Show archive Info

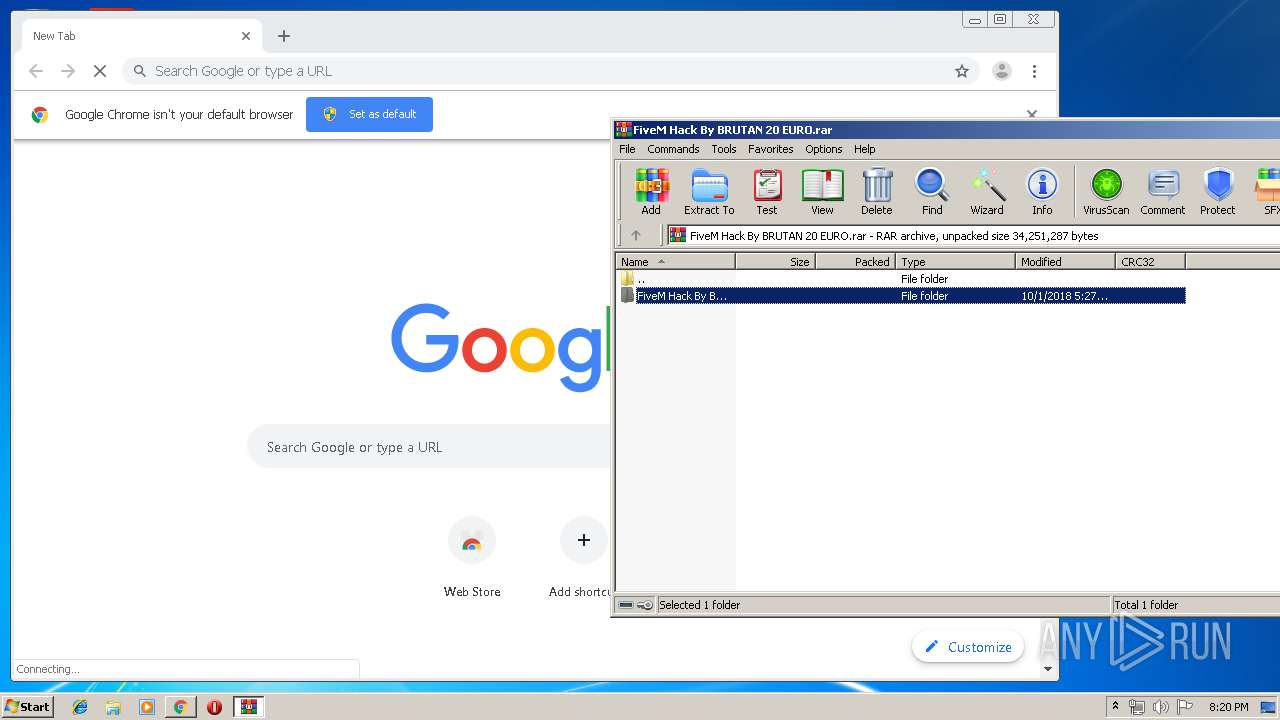click(x=1042, y=191)
